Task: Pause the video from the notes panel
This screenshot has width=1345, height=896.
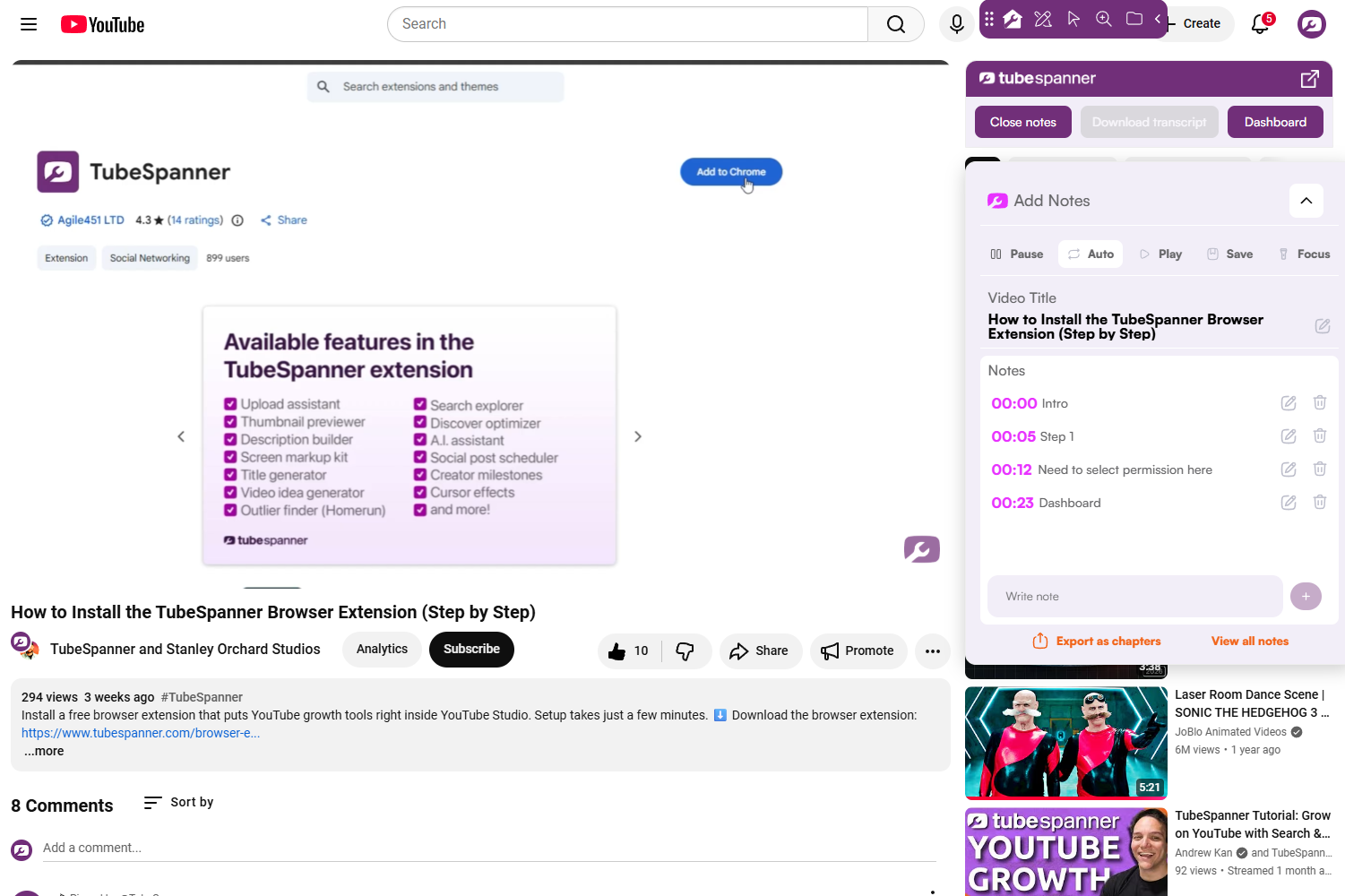Action: (1017, 254)
